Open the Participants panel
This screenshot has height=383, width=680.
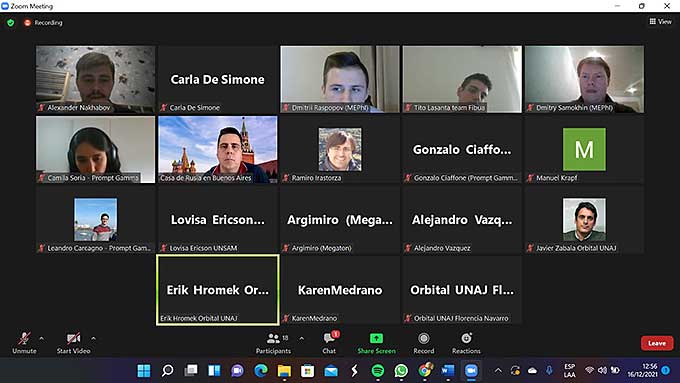click(274, 343)
